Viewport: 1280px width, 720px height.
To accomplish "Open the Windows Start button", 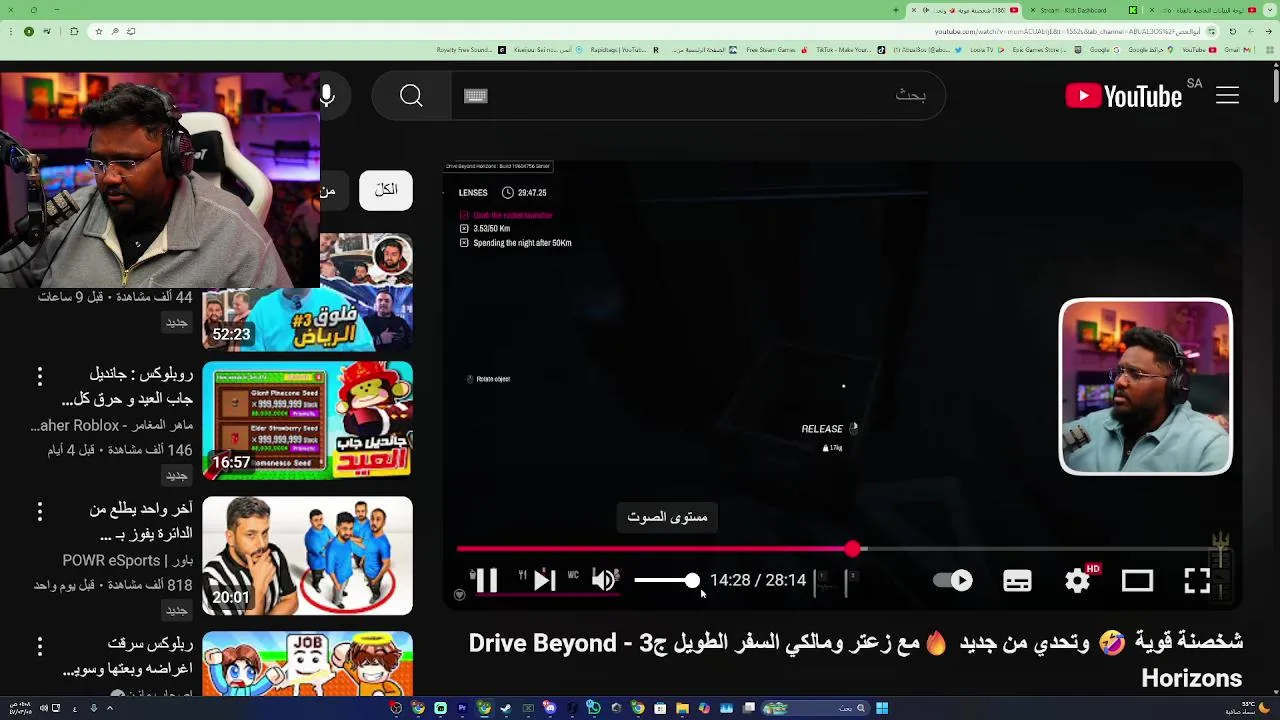I will pos(882,708).
